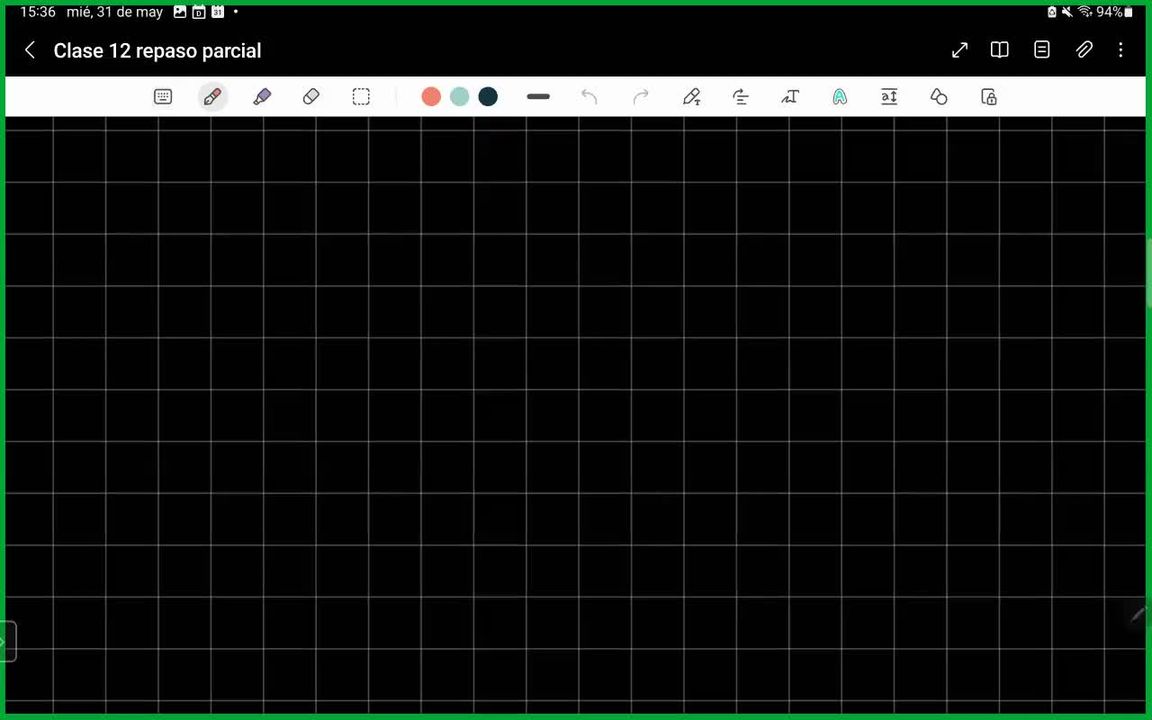
Task: Open the side panel handle at left edge
Action: pyautogui.click(x=7, y=641)
